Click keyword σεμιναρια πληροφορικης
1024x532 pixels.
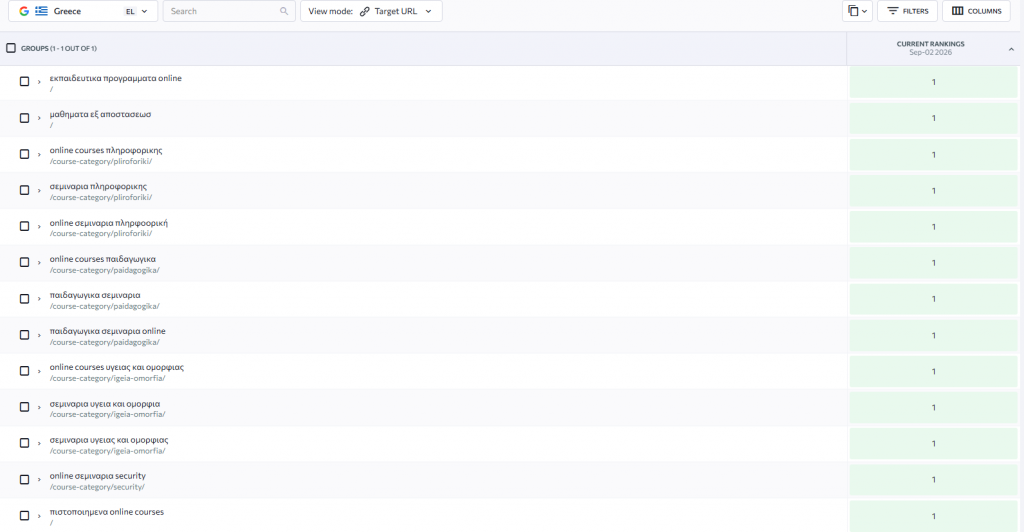click(x=98, y=187)
